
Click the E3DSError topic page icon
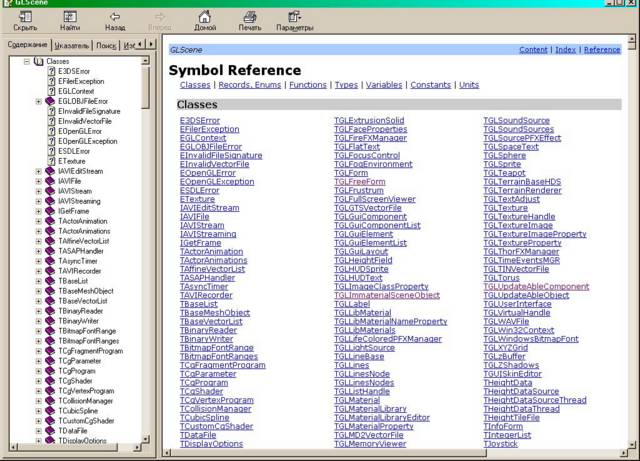[51, 71]
